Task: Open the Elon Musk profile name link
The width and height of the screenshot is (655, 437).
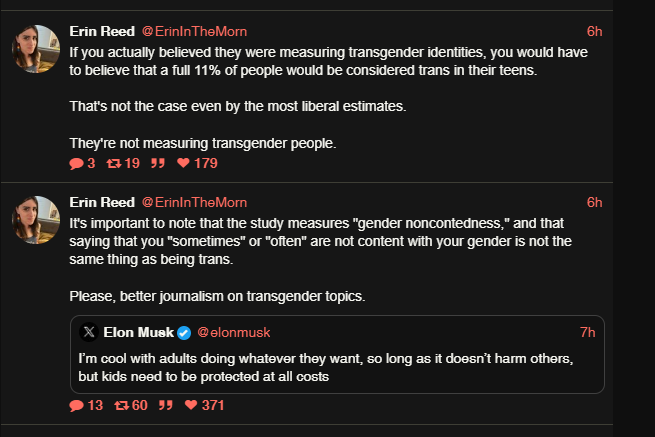Action: coord(139,332)
